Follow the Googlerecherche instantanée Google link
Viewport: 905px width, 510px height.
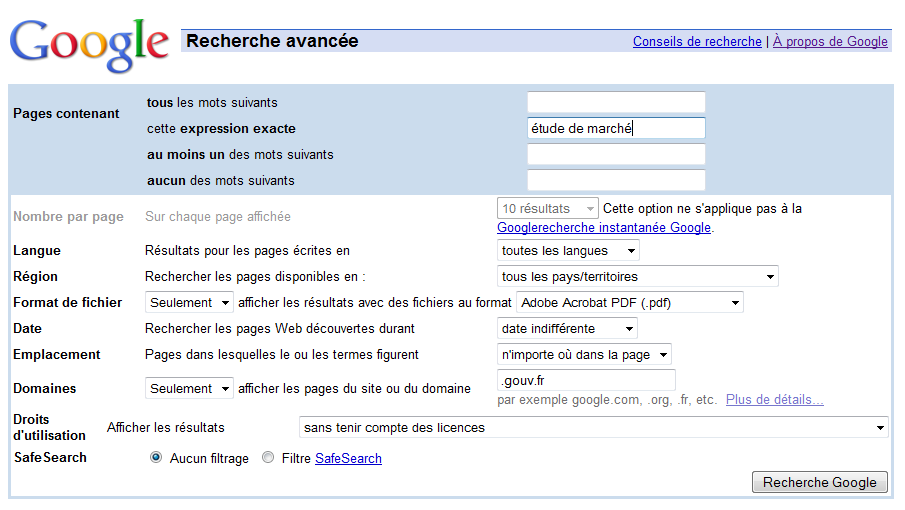604,227
